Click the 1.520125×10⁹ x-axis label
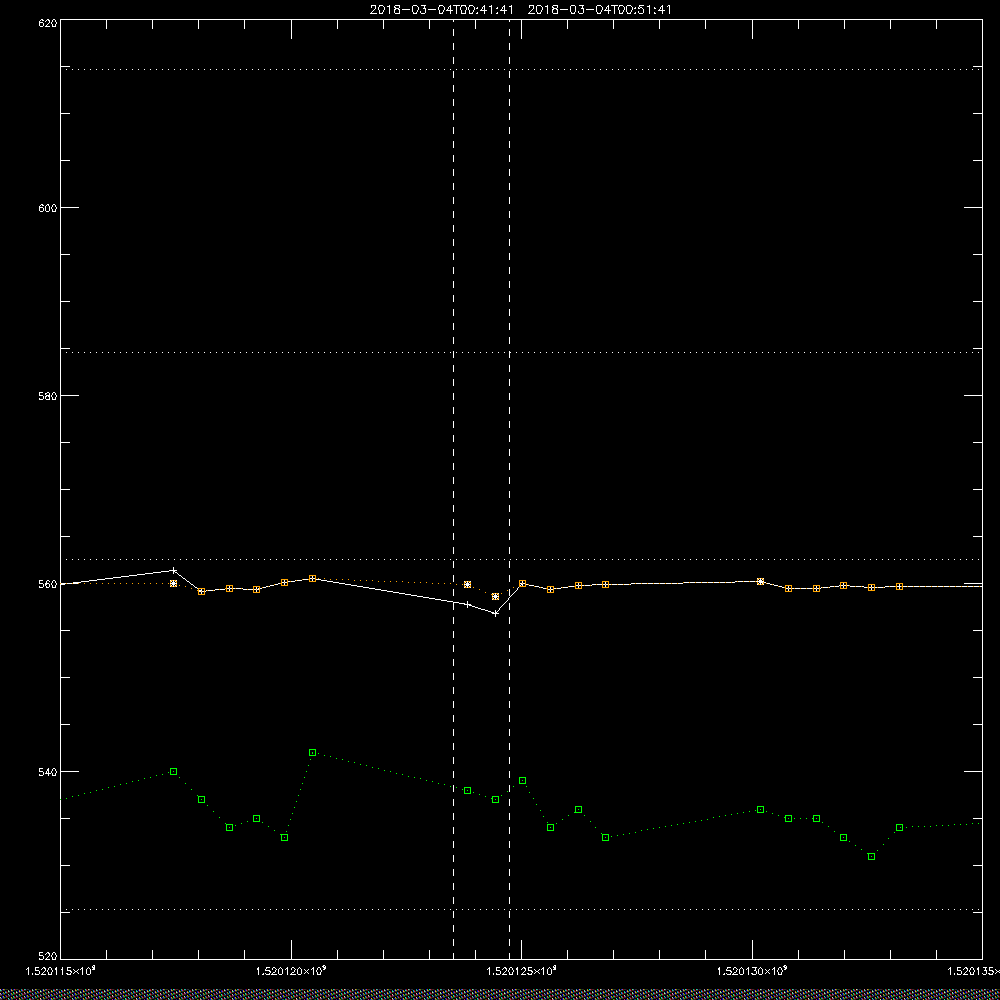 click(x=521, y=972)
